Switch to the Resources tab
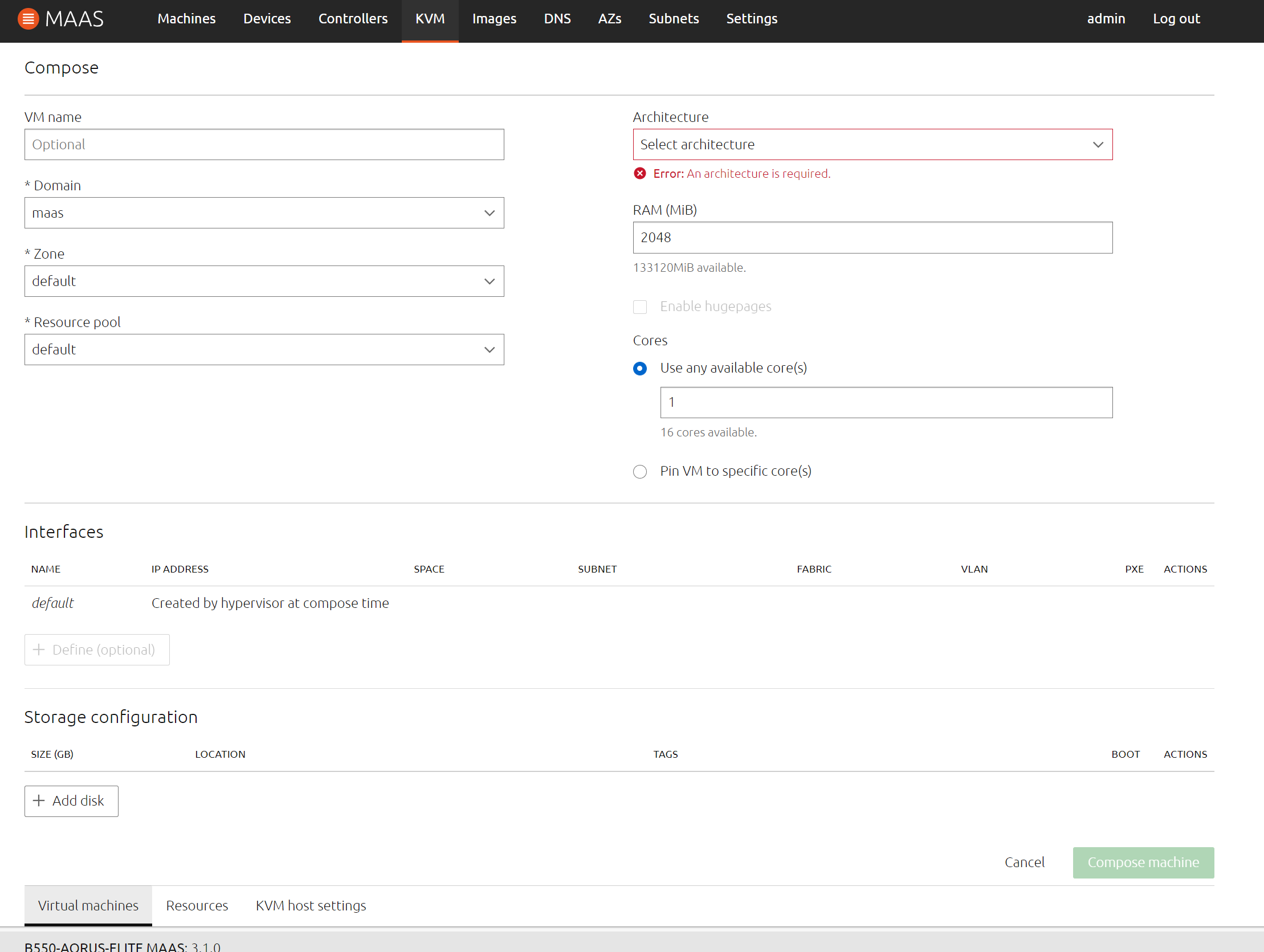Image resolution: width=1264 pixels, height=952 pixels. [x=197, y=905]
